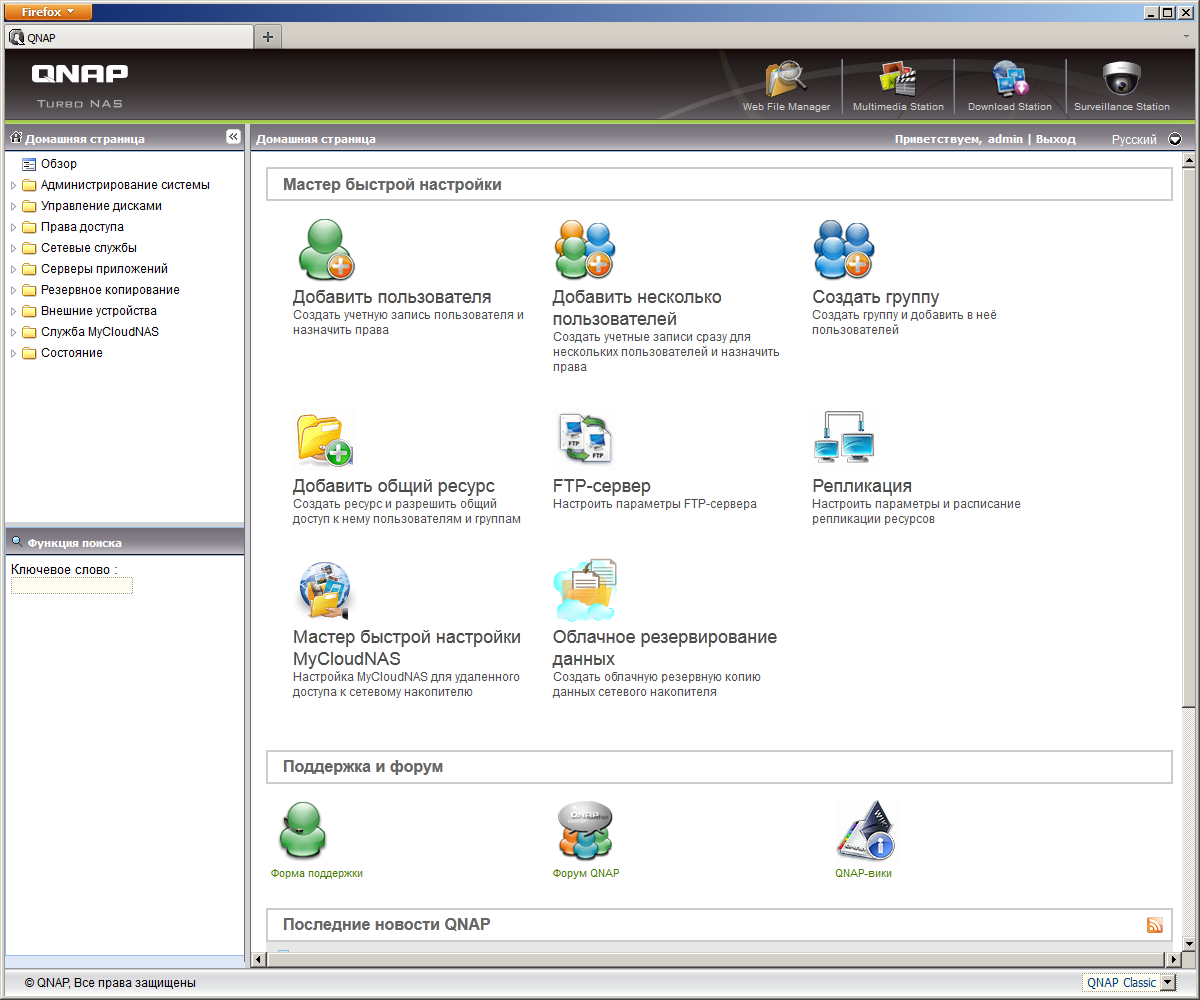Open the Firefox menu button
1200x1000 pixels.
point(49,12)
